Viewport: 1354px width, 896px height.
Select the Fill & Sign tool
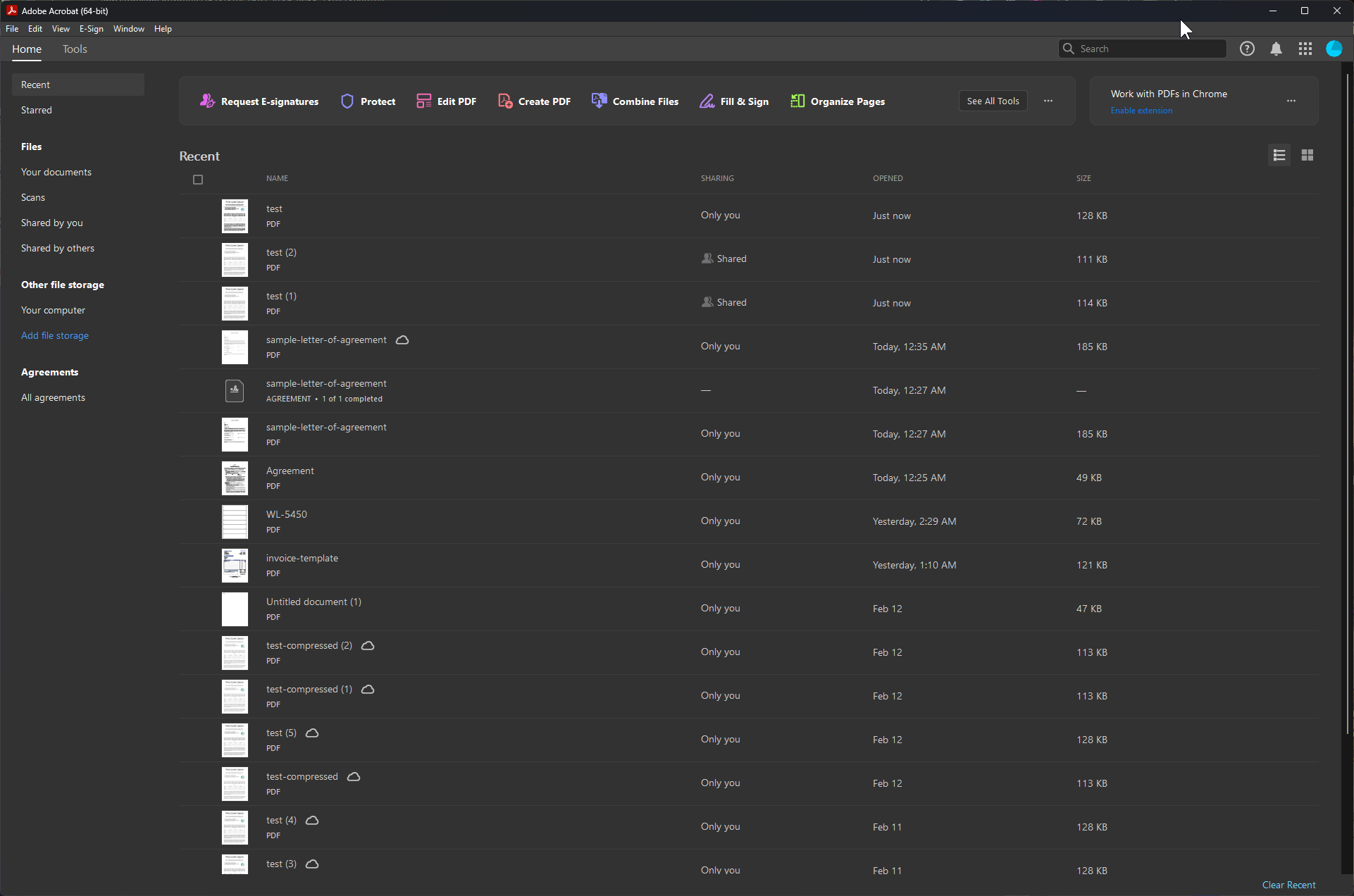pos(707,101)
